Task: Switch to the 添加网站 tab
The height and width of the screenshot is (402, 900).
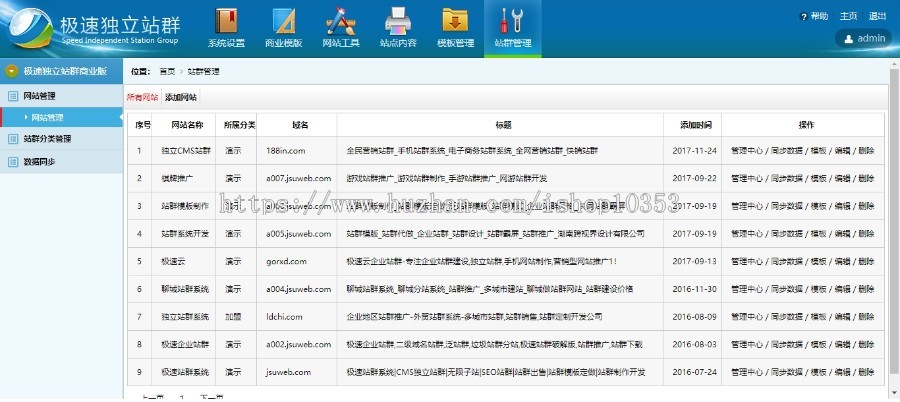Action: coord(181,98)
